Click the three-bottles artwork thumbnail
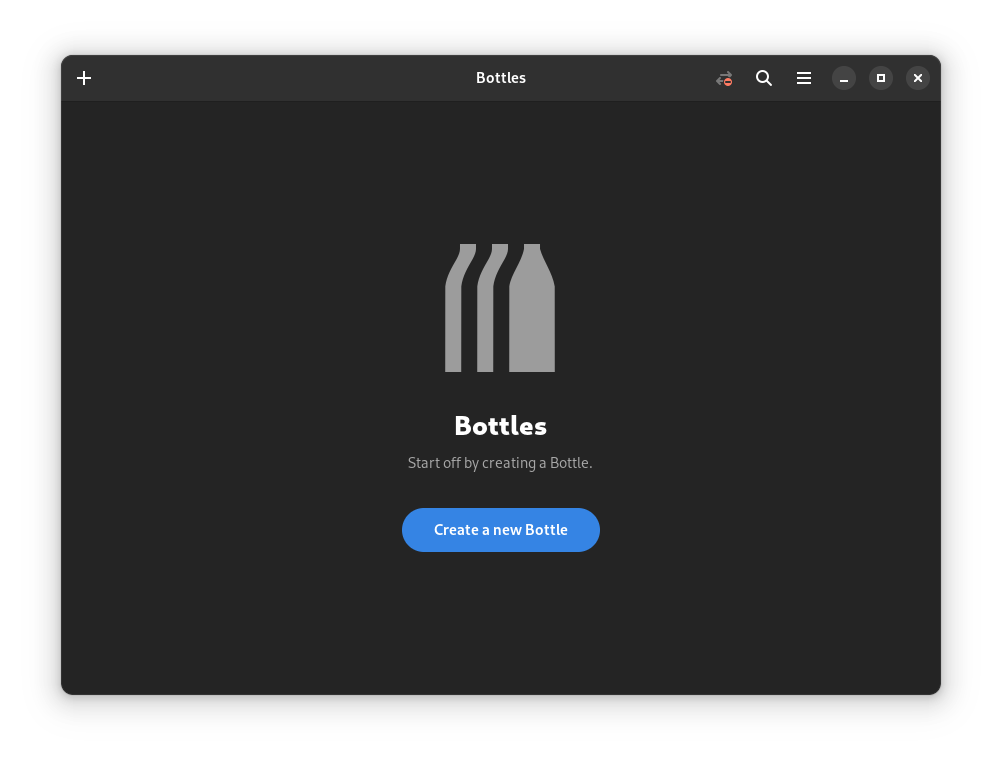 [500, 307]
